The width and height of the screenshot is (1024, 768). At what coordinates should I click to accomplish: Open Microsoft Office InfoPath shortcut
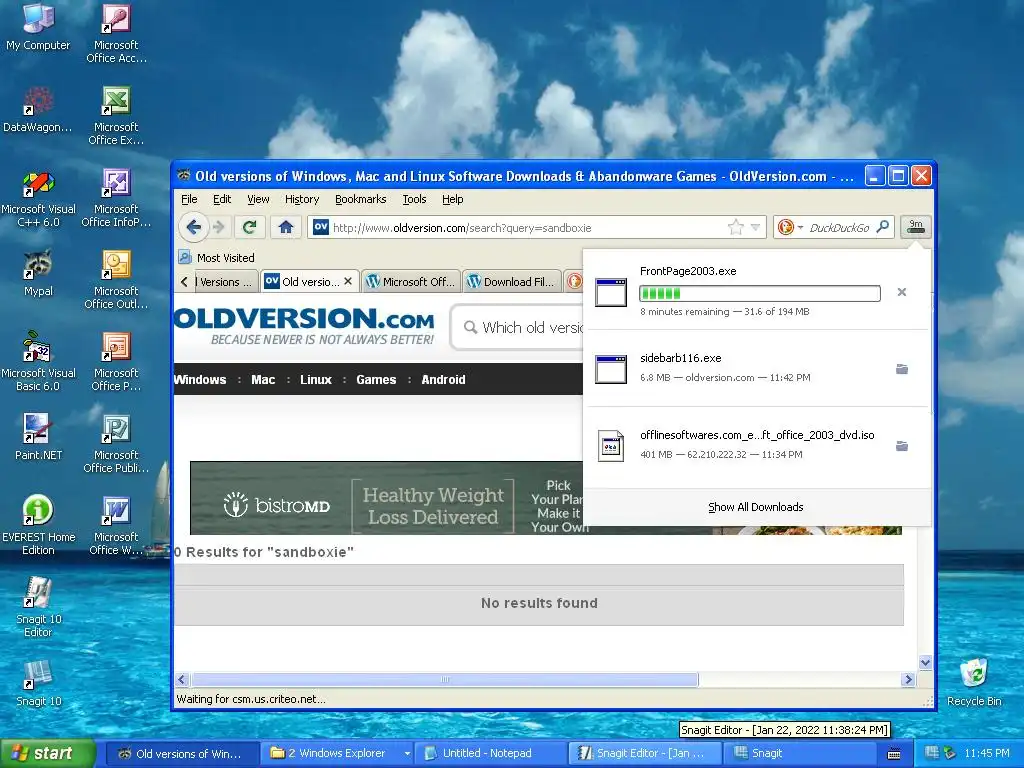click(116, 198)
